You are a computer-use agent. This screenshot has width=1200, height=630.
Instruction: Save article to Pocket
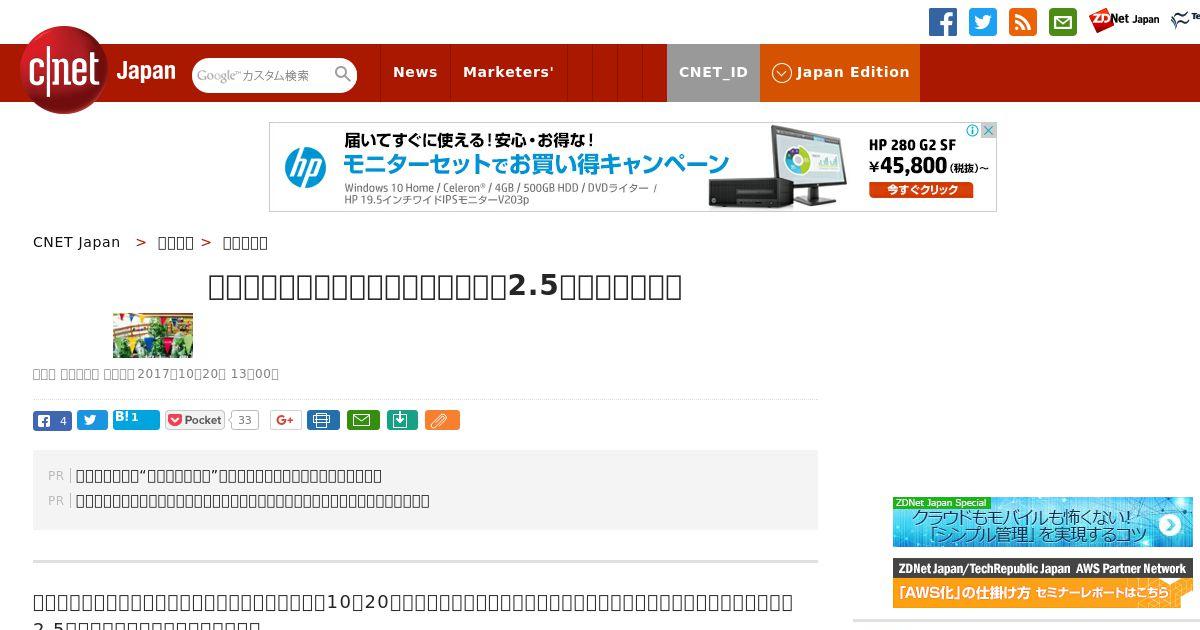[x=195, y=420]
